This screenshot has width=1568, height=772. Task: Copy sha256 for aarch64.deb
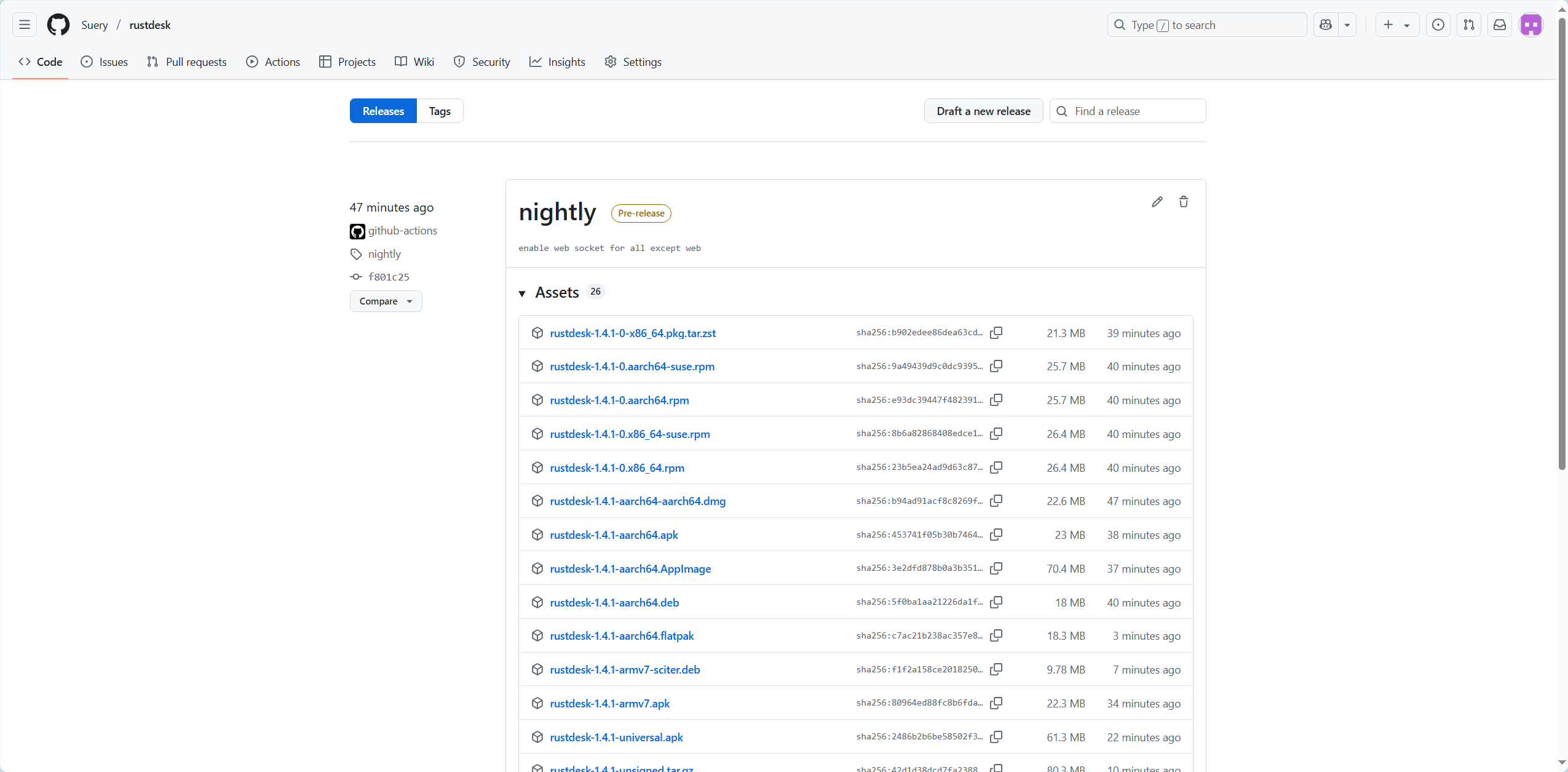996,602
